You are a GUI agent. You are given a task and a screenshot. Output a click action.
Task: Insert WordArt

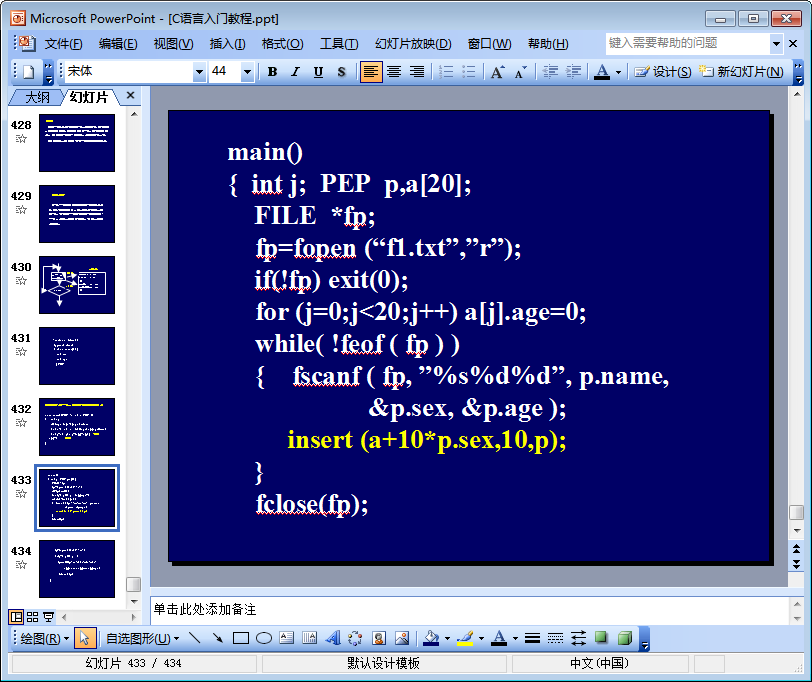click(332, 639)
